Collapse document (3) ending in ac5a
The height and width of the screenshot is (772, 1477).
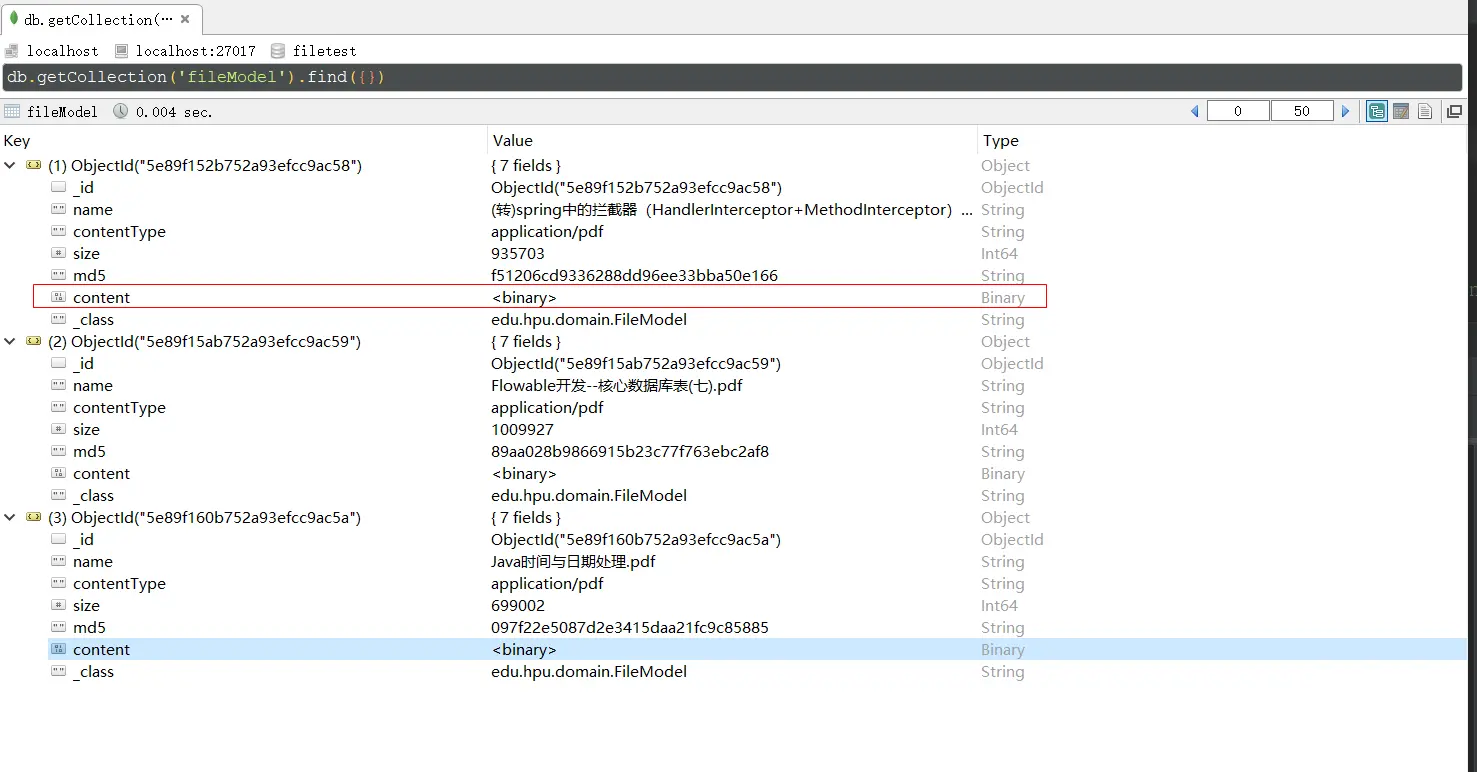point(10,518)
